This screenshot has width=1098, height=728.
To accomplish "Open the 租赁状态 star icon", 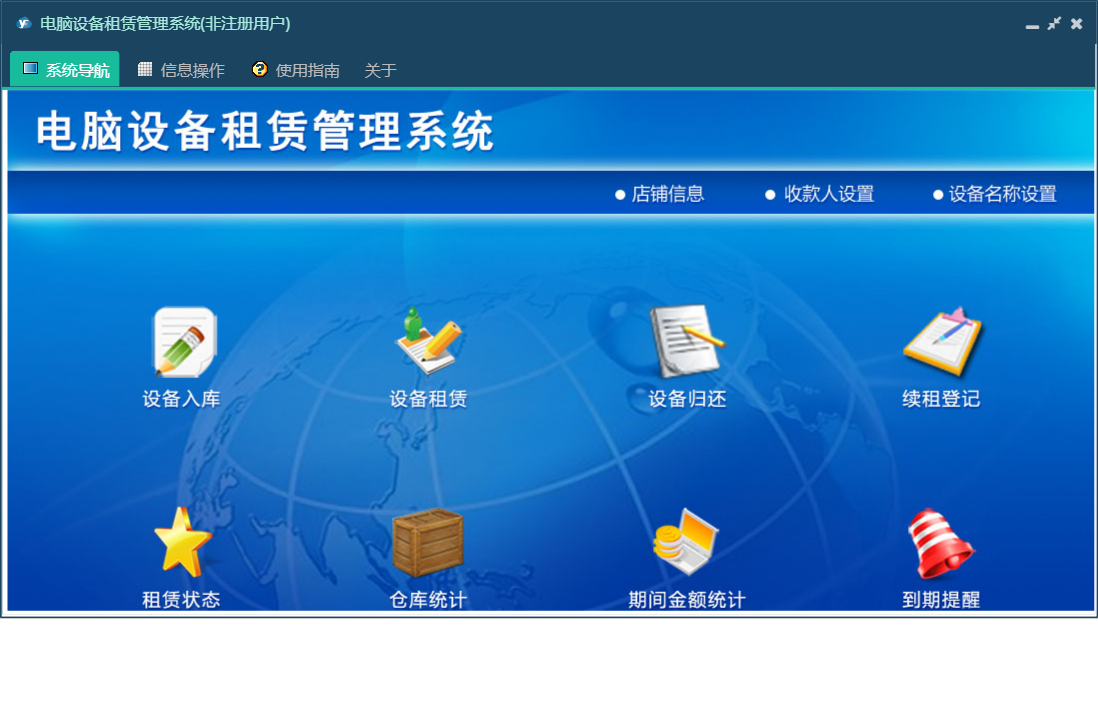I will tap(182, 542).
